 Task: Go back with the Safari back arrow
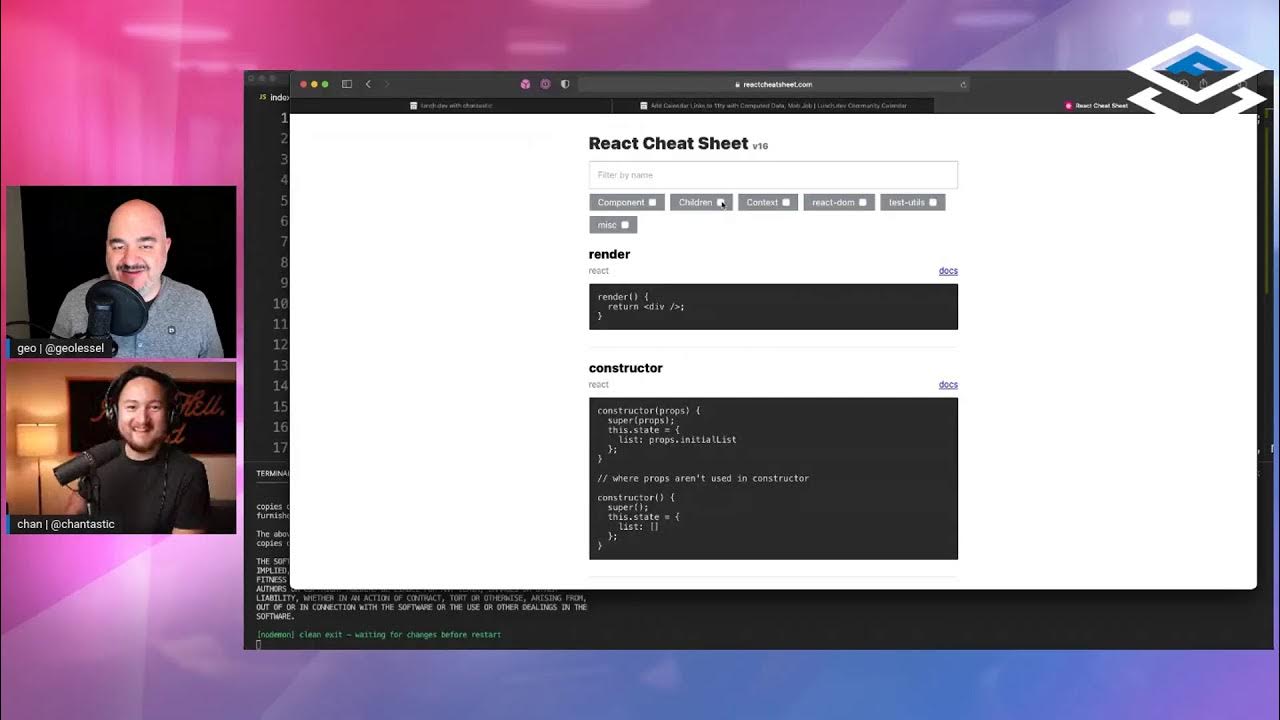pos(368,84)
